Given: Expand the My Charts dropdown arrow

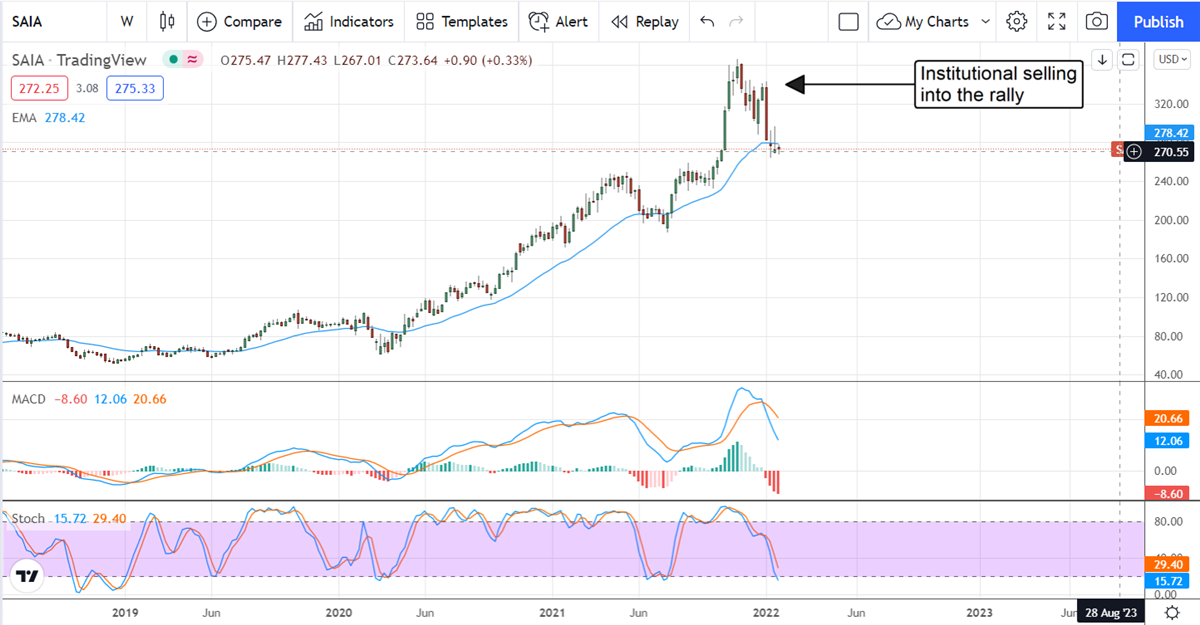Looking at the screenshot, I should click(985, 21).
